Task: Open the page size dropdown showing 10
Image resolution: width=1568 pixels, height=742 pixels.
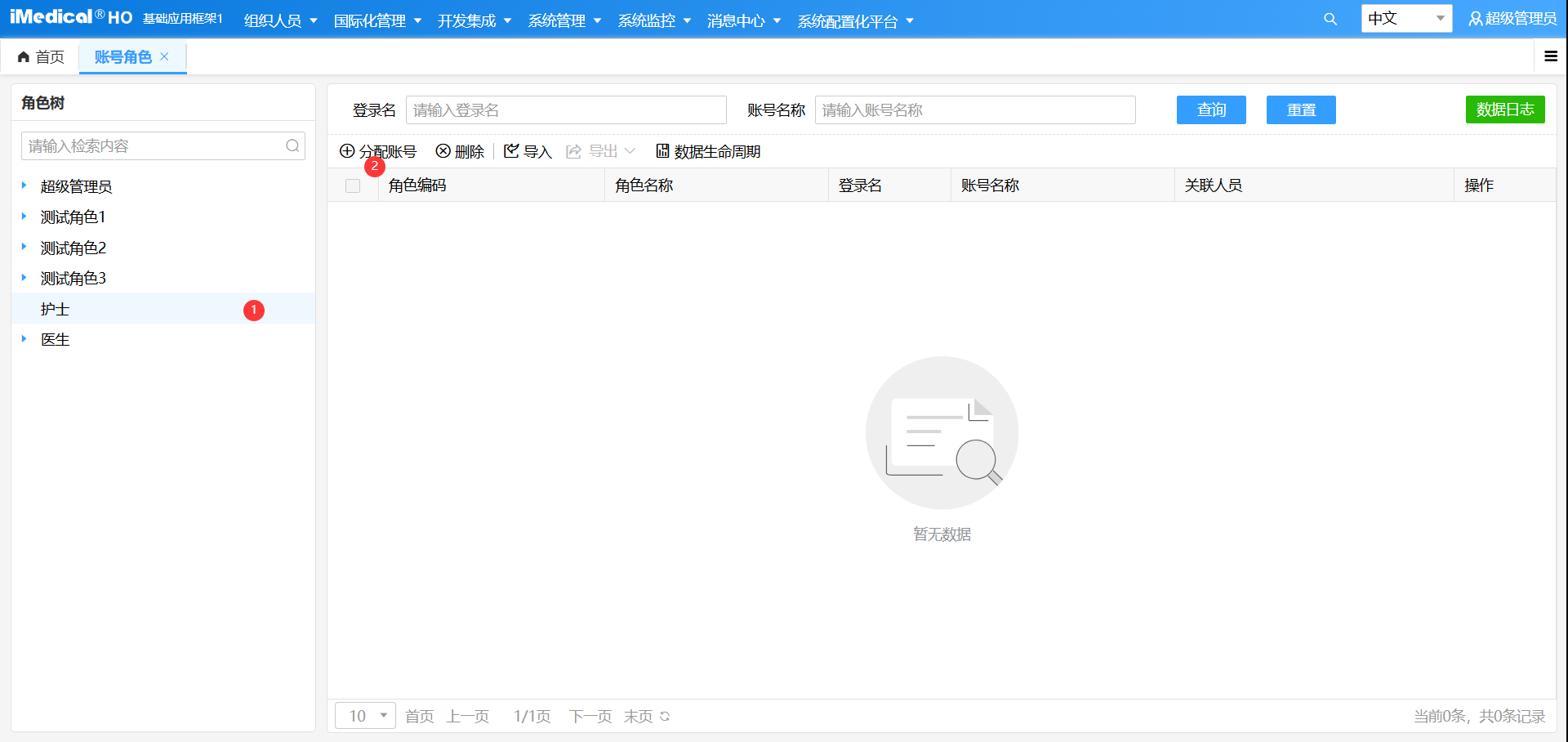Action: (x=365, y=716)
